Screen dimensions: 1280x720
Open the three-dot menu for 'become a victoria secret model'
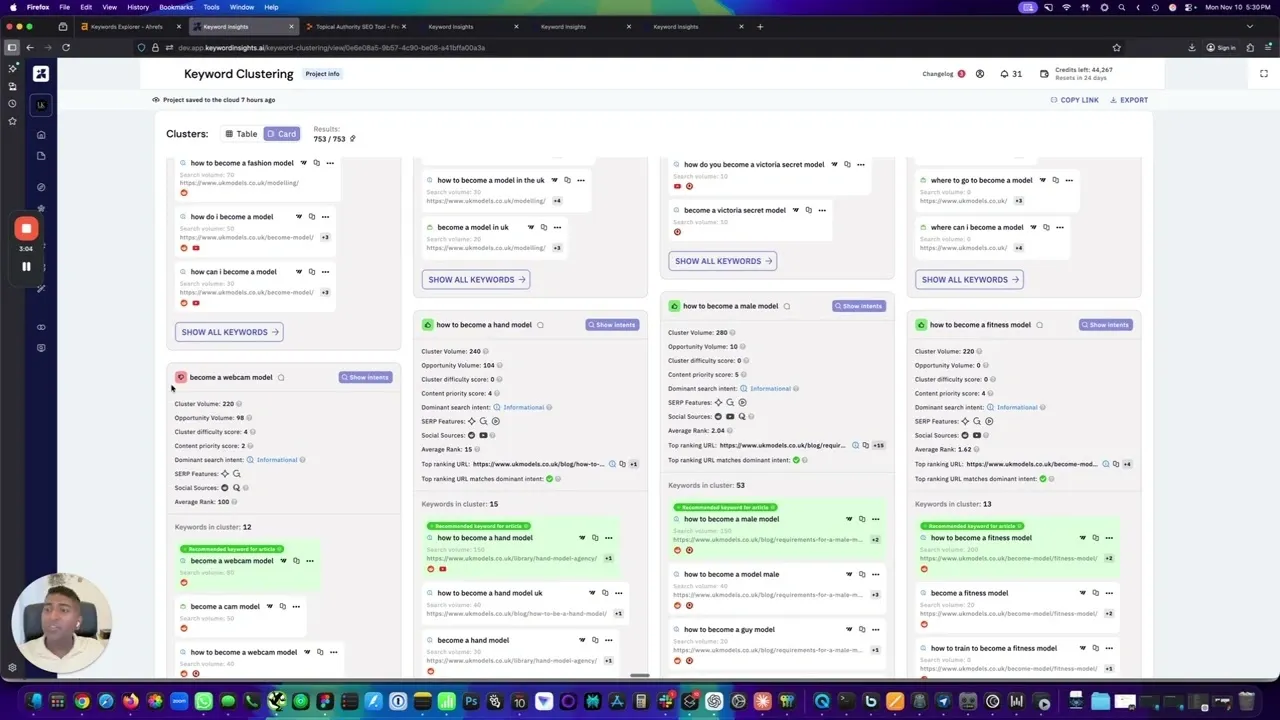pyautogui.click(x=822, y=210)
